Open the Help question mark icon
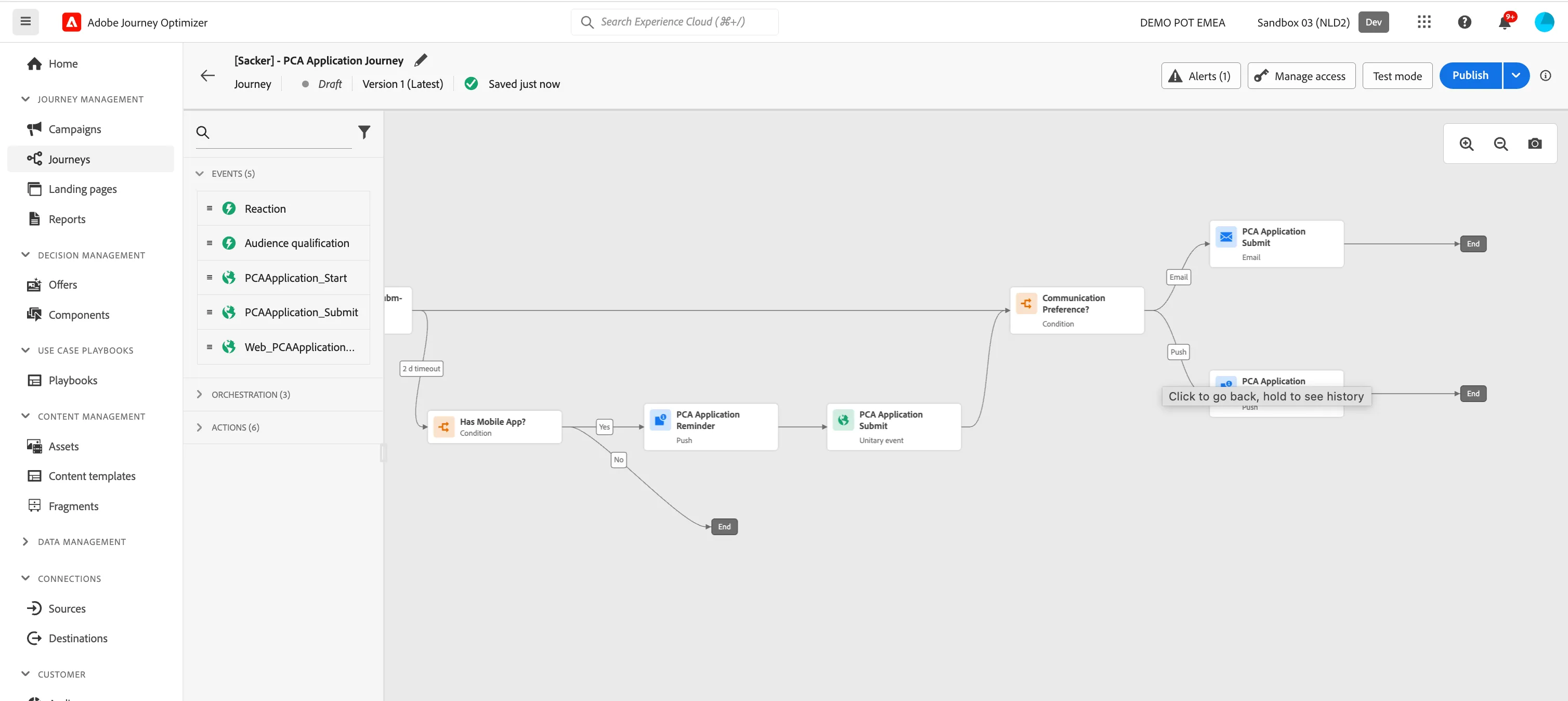 coord(1465,22)
